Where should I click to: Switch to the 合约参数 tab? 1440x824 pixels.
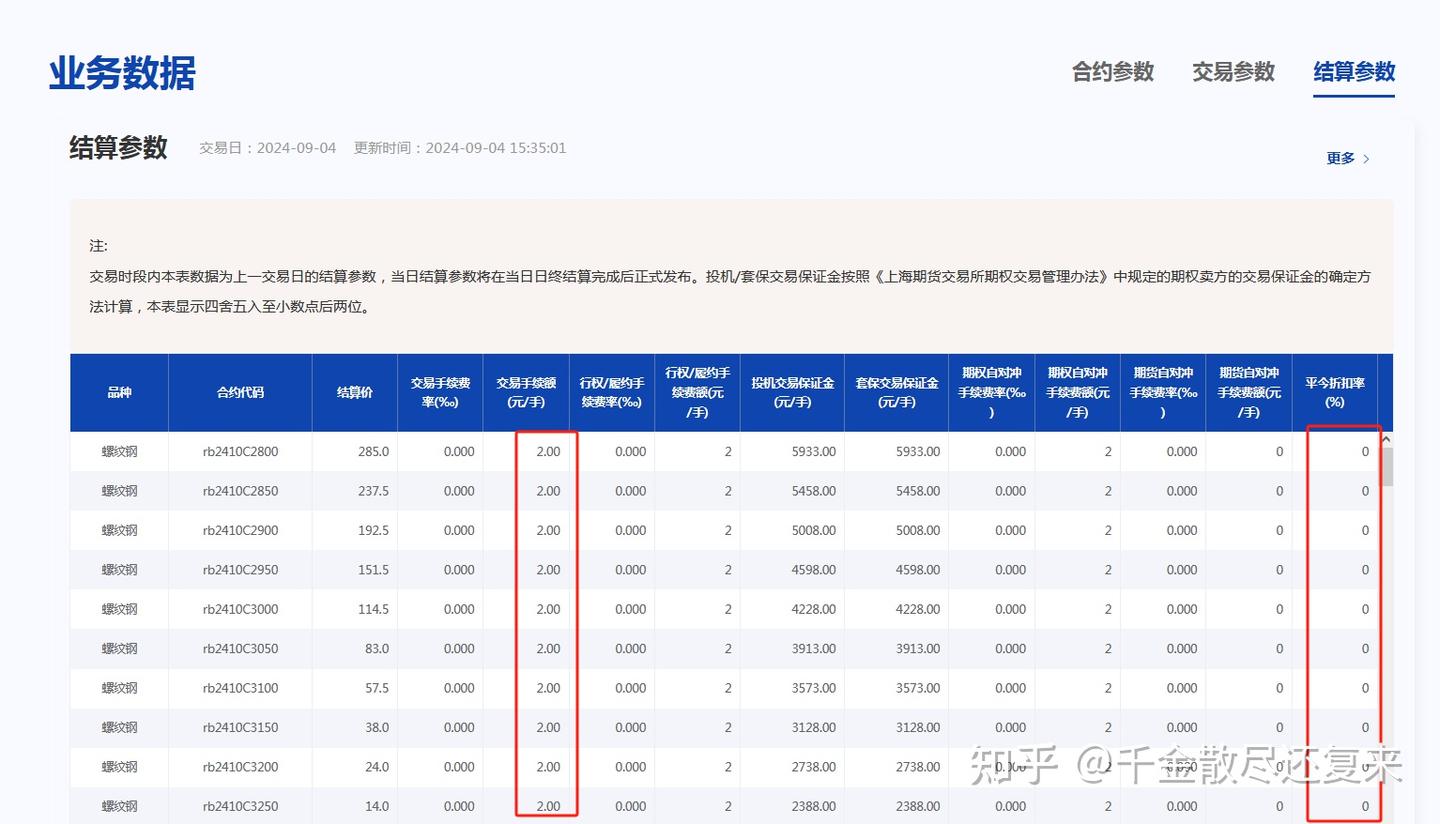(x=1112, y=72)
